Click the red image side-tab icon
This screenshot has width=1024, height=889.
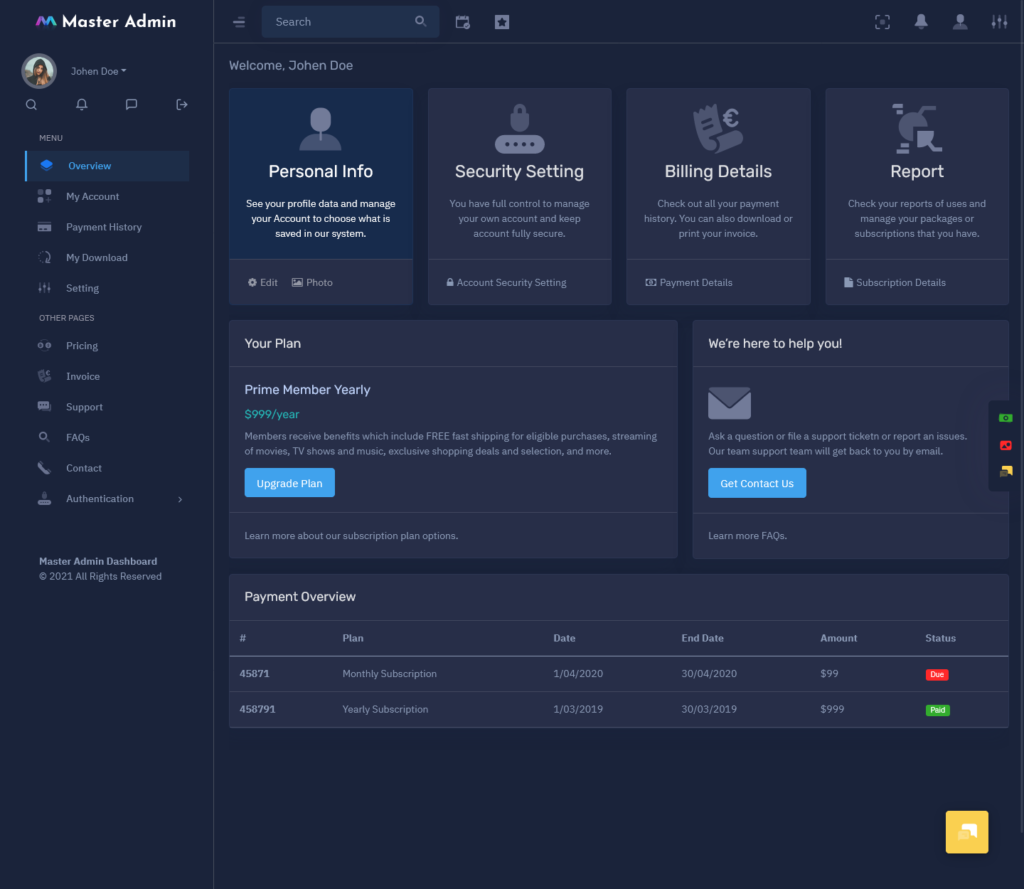click(x=1006, y=445)
